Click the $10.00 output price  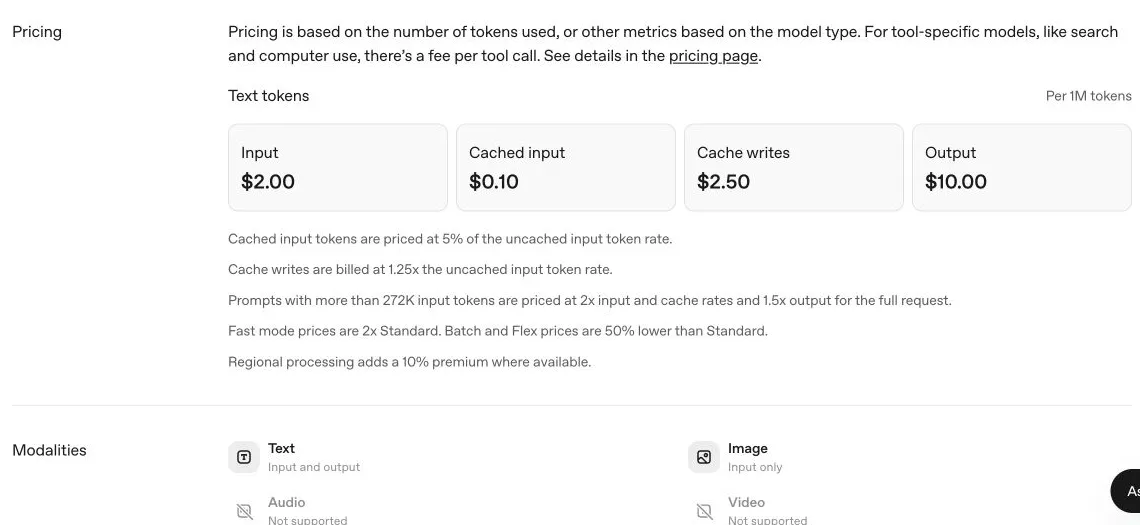(956, 182)
